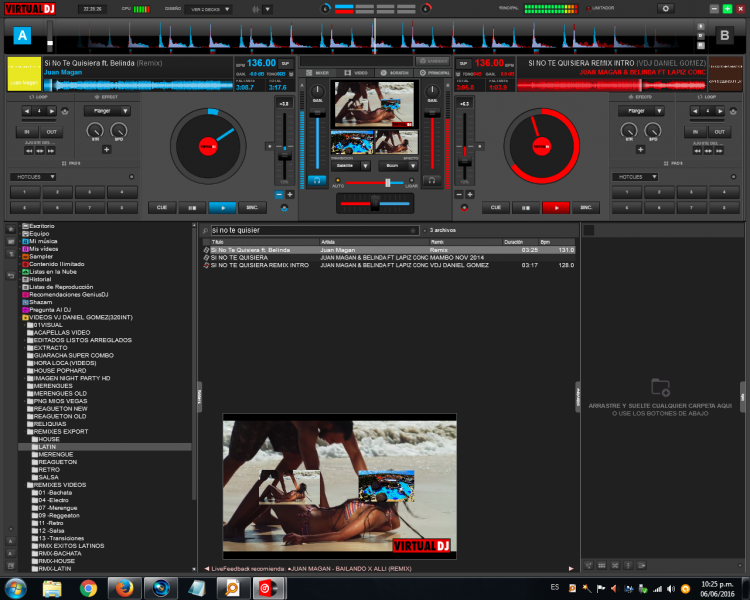Add effect slot plus icon on deck A
This screenshot has height=600, width=750.
(x=107, y=149)
